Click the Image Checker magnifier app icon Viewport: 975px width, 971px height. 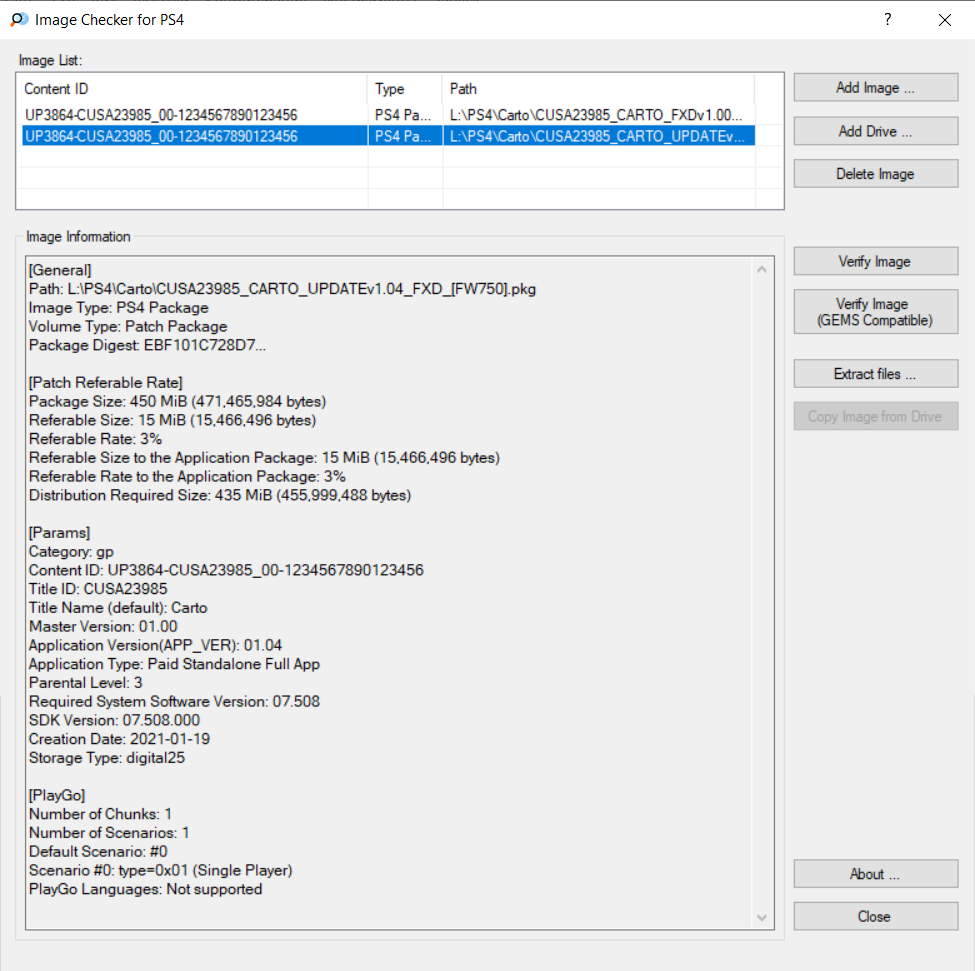pos(19,19)
